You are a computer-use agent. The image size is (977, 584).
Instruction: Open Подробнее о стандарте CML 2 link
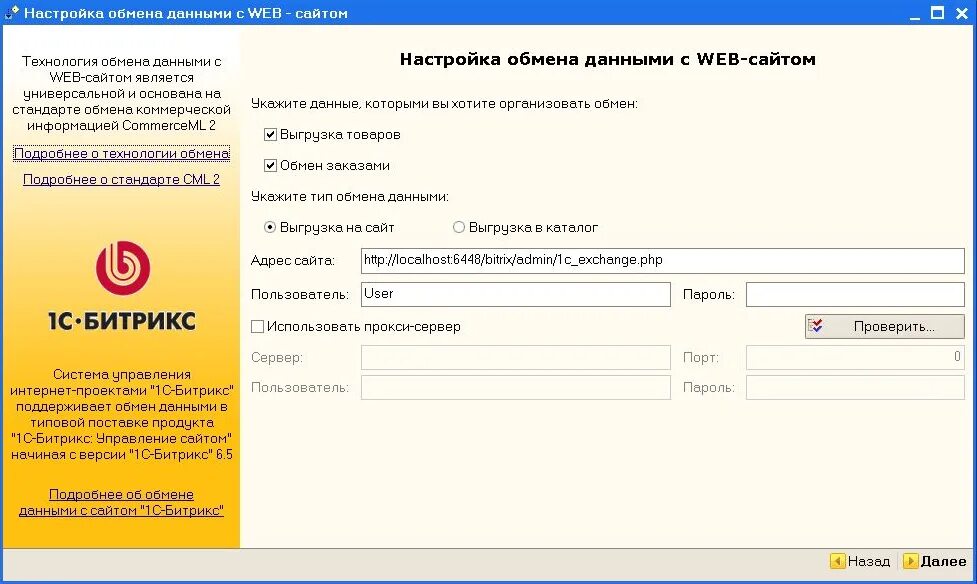click(122, 180)
